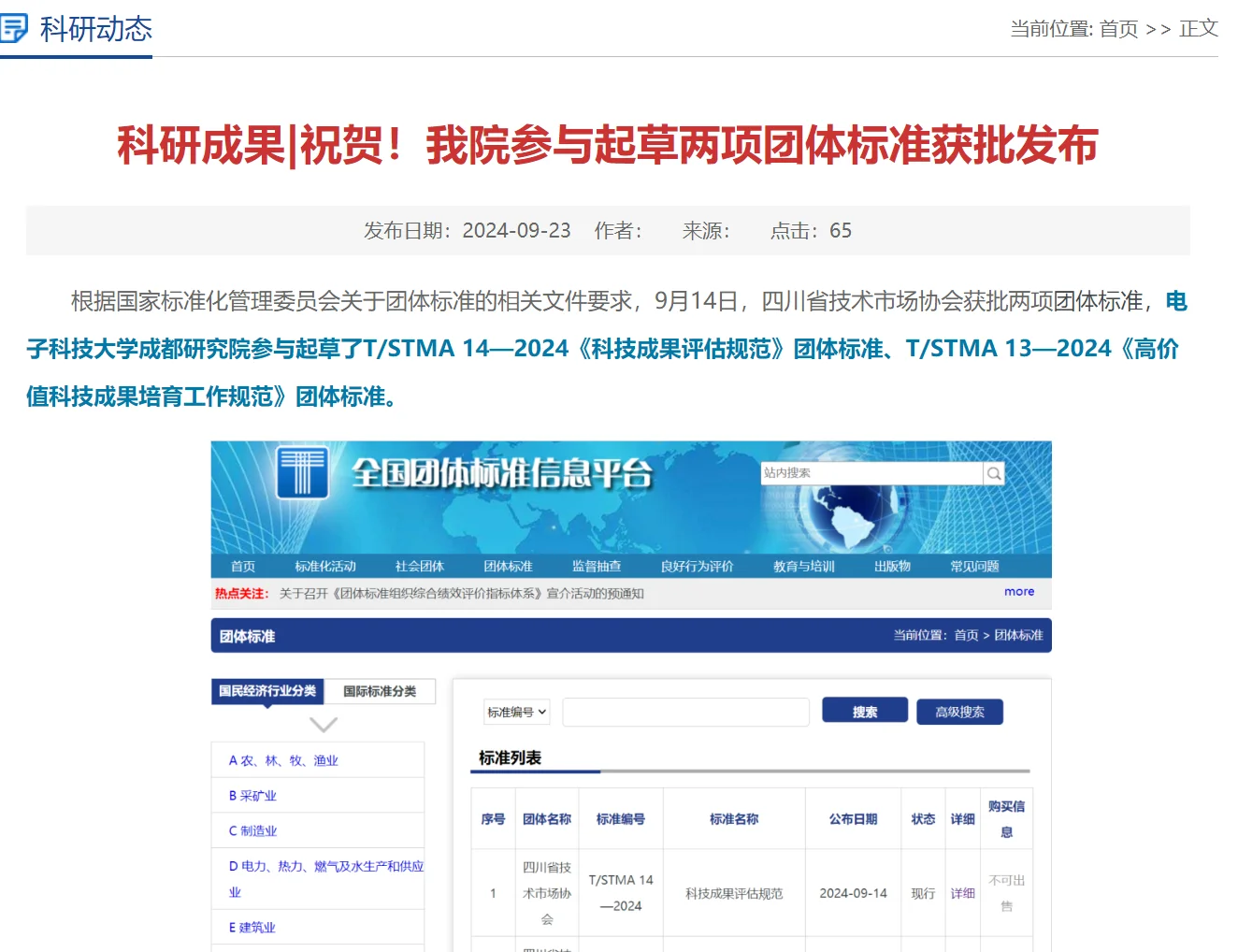Open the 常见问题 nav item
This screenshot has width=1238, height=952.
coord(974,567)
